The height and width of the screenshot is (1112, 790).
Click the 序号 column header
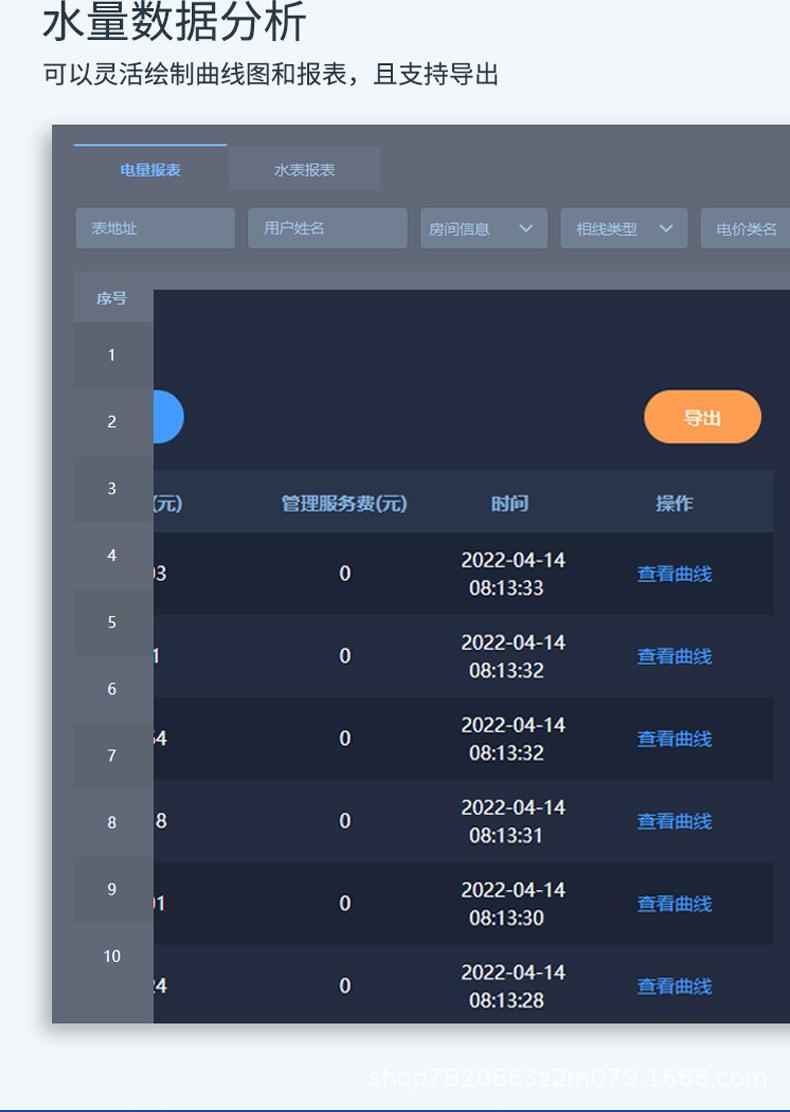(112, 298)
